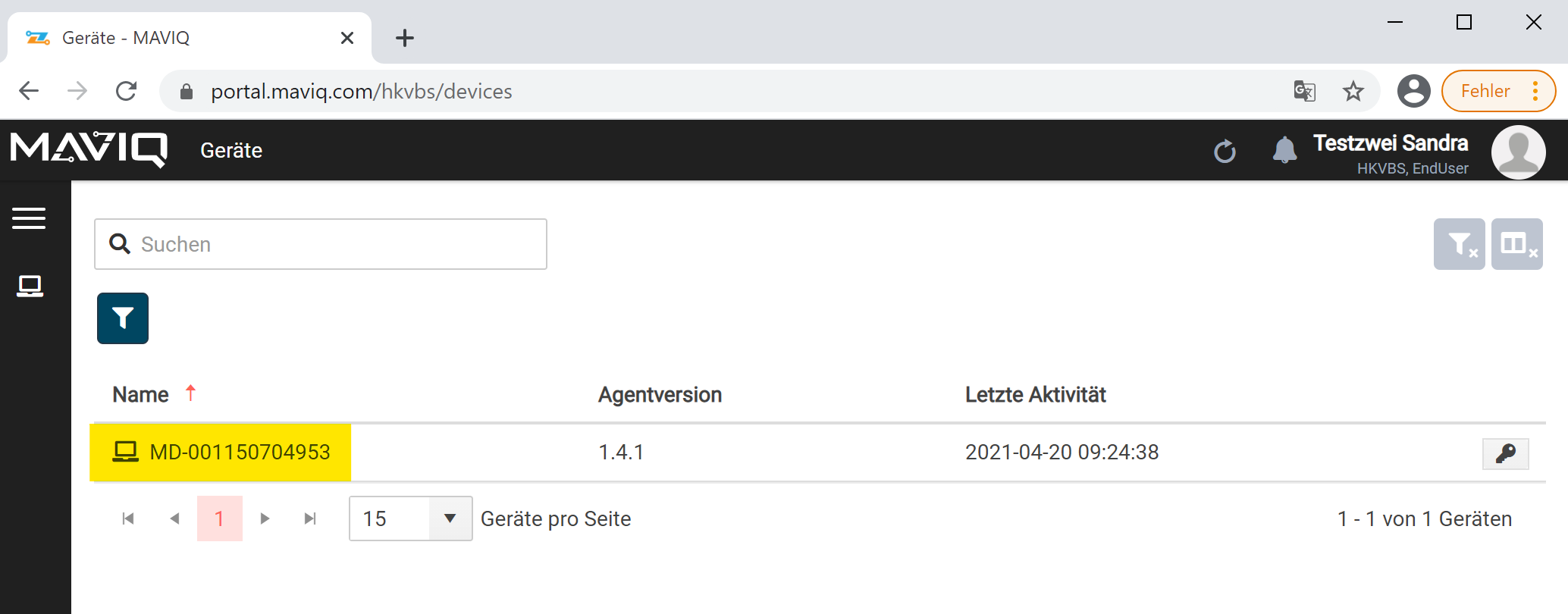The width and height of the screenshot is (1568, 614).
Task: Reset columns with the column-x icon
Action: pos(1516,244)
